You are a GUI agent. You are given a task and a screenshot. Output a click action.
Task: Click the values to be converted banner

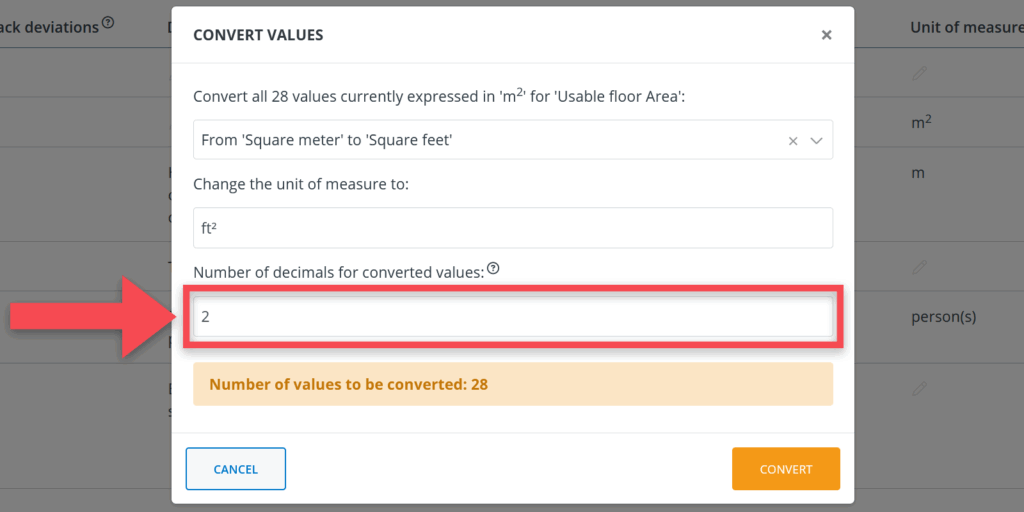pyautogui.click(x=512, y=384)
